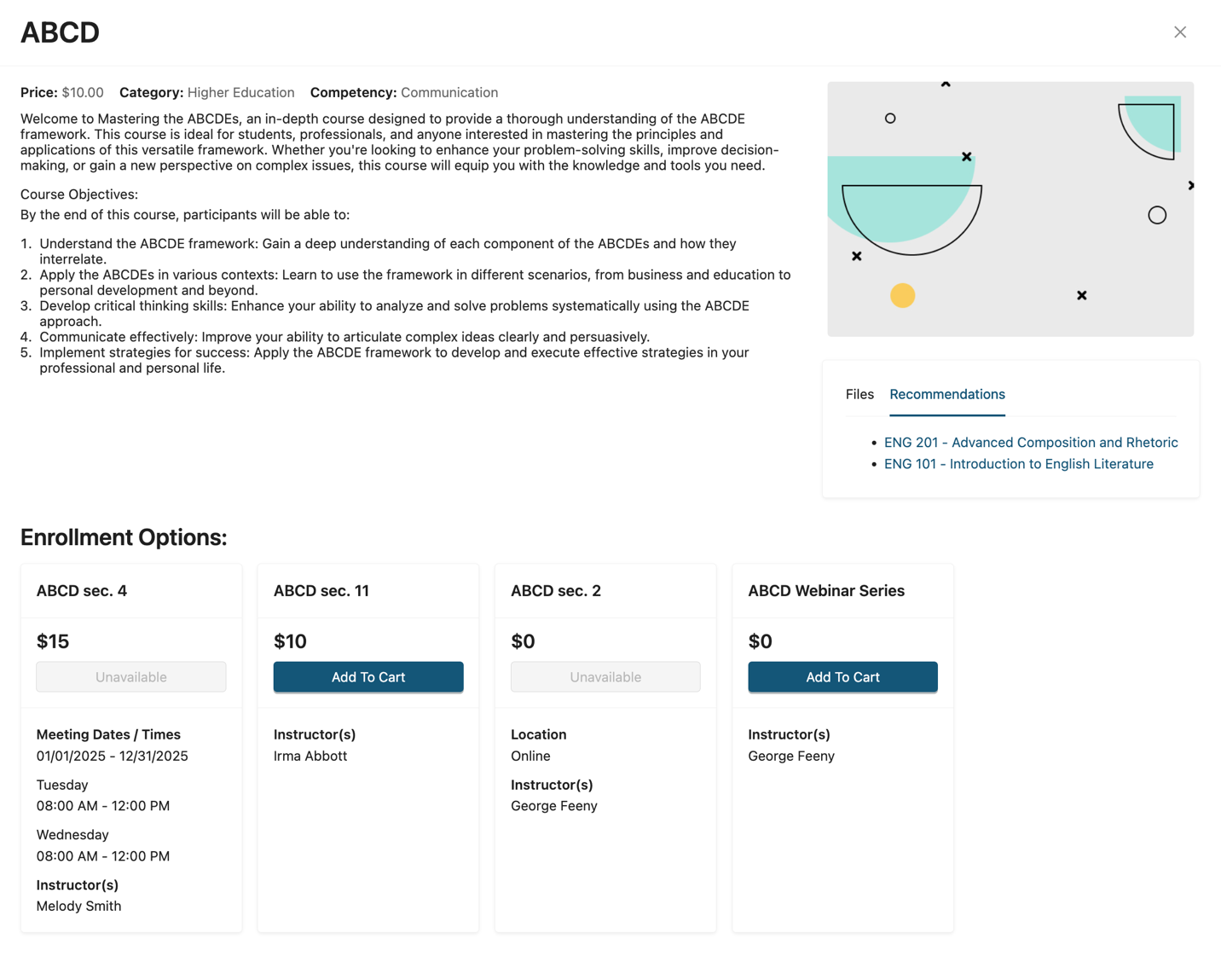Image resolution: width=1221 pixels, height=980 pixels.
Task: Add ABCD Webinar Series to cart
Action: point(842,677)
